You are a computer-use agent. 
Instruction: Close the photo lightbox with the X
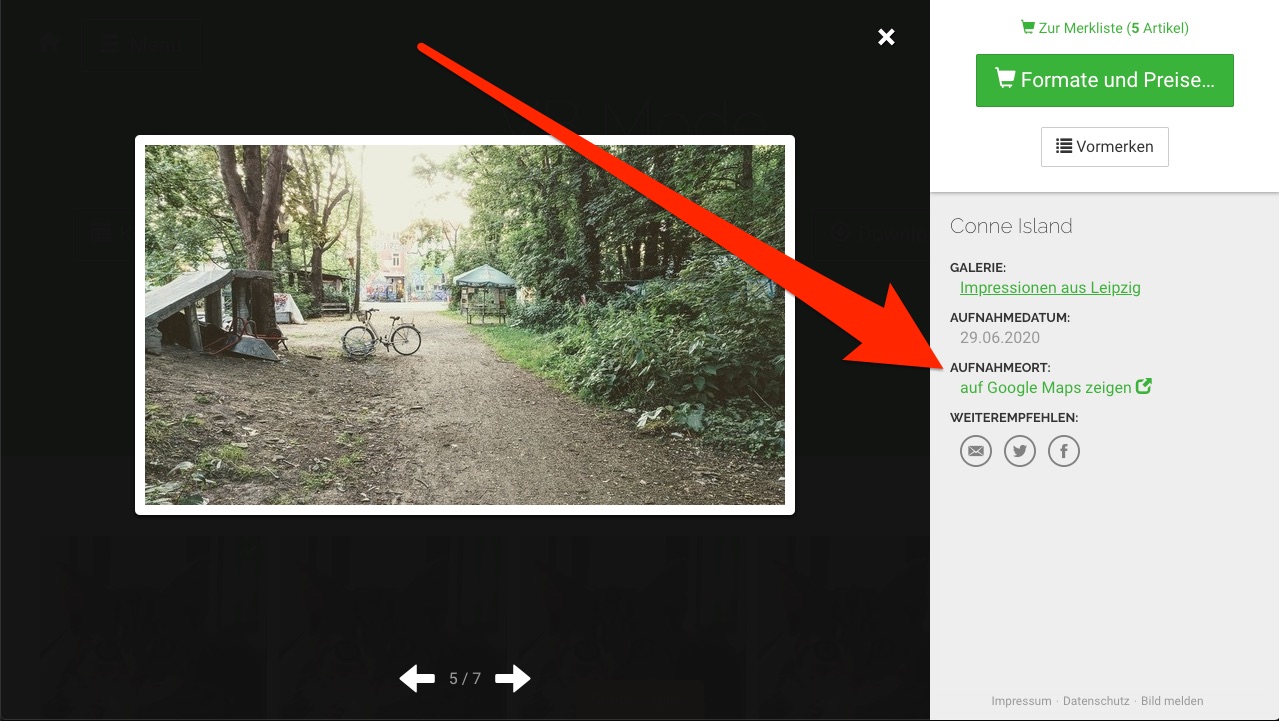[x=886, y=37]
